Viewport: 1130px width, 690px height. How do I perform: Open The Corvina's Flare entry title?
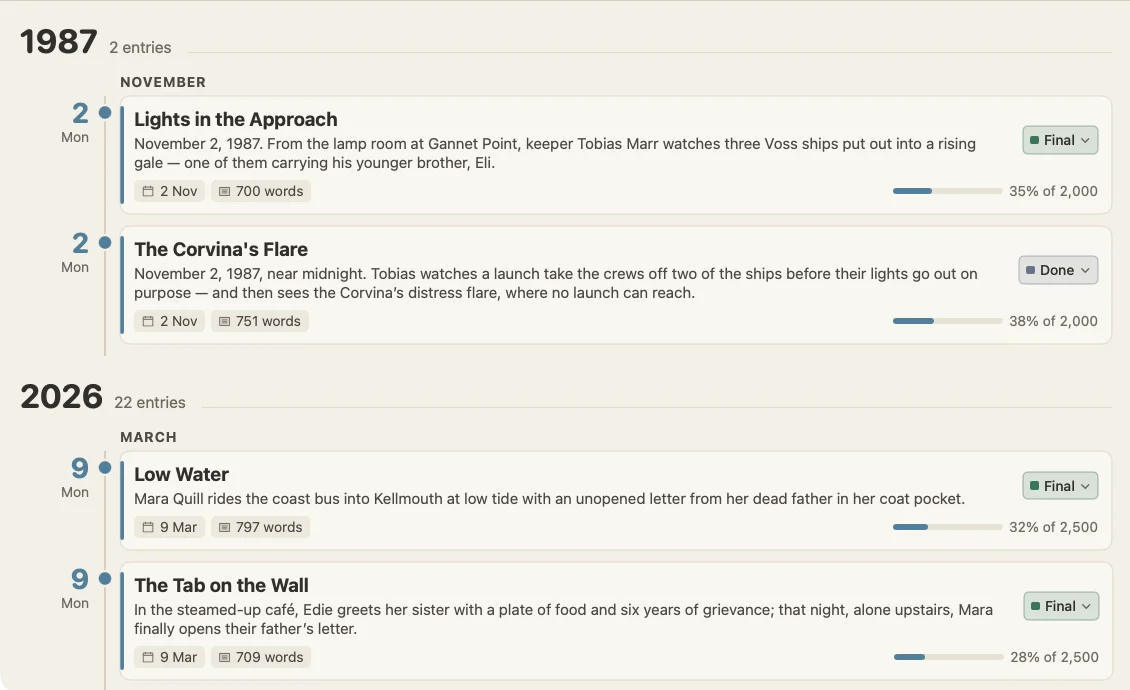pyautogui.click(x=221, y=249)
